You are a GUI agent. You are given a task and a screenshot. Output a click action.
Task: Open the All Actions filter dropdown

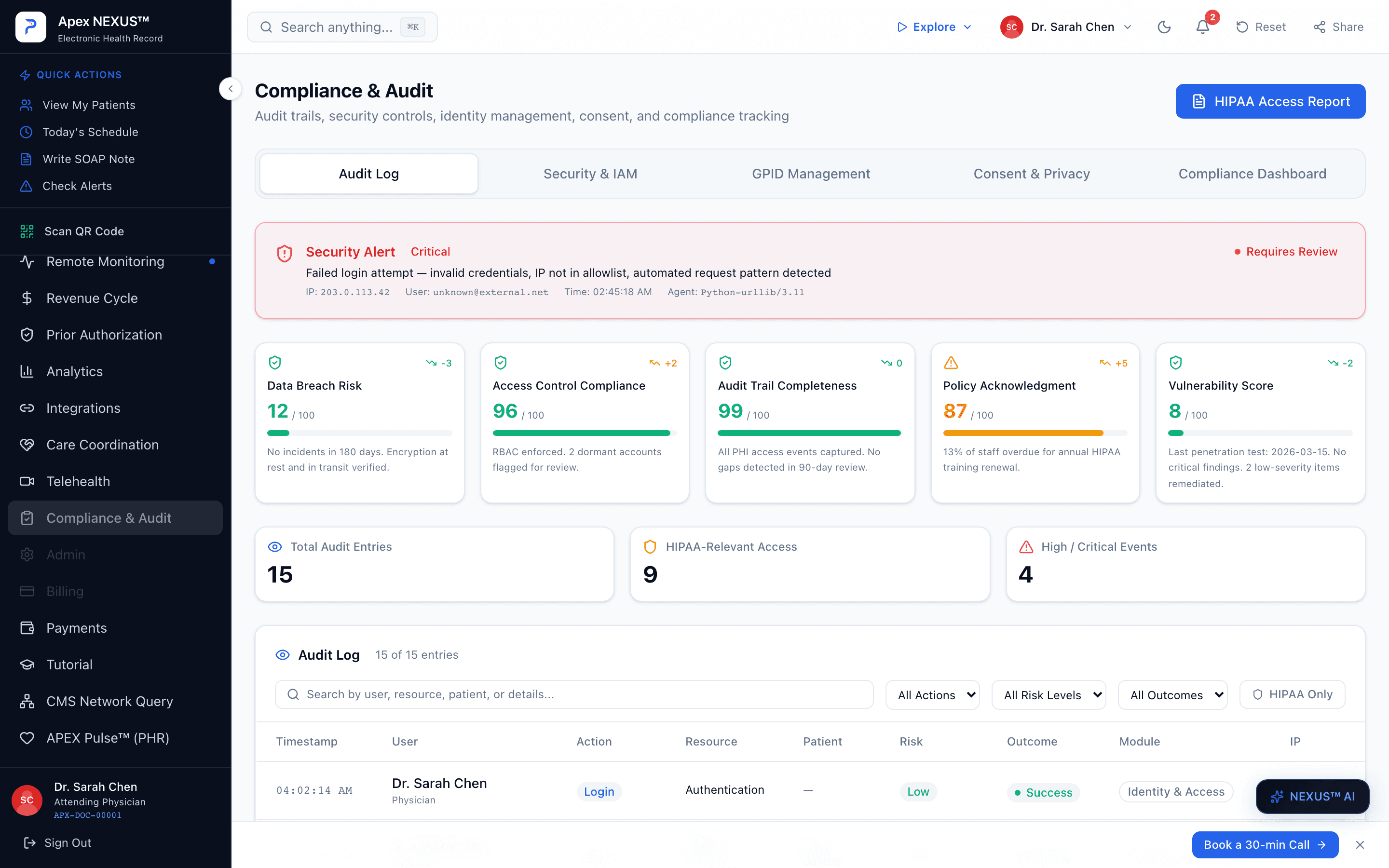click(933, 695)
